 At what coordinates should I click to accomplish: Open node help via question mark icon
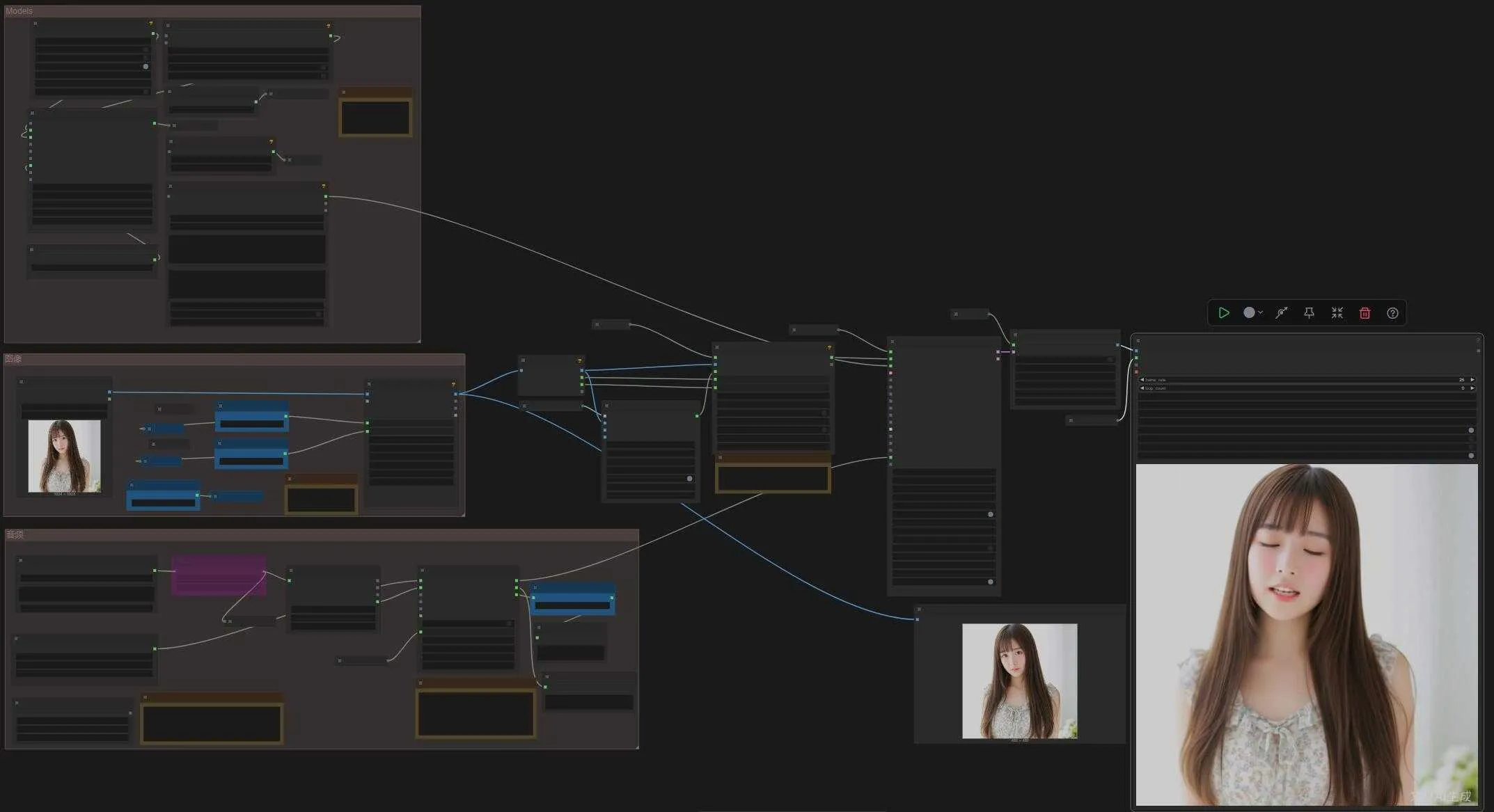click(x=1392, y=313)
